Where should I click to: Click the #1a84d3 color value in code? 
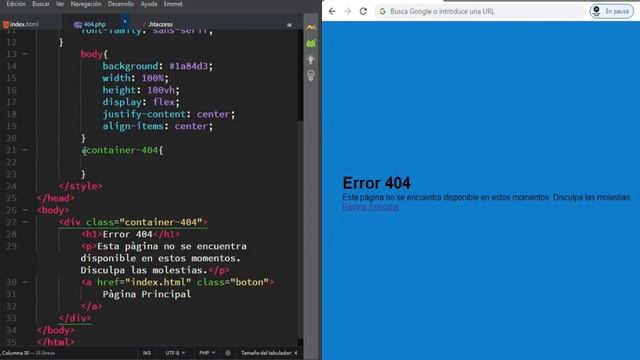[189, 66]
